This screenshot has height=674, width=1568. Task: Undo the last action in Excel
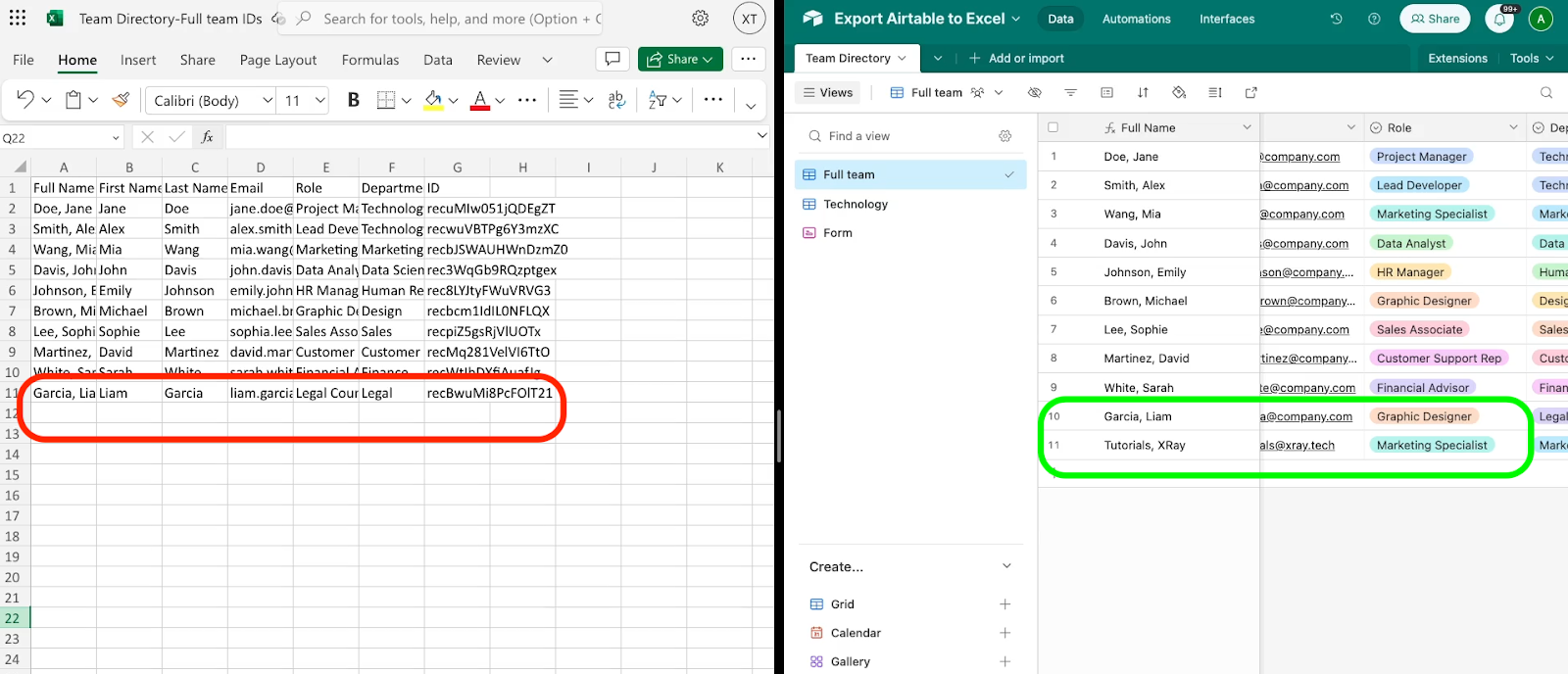(25, 99)
